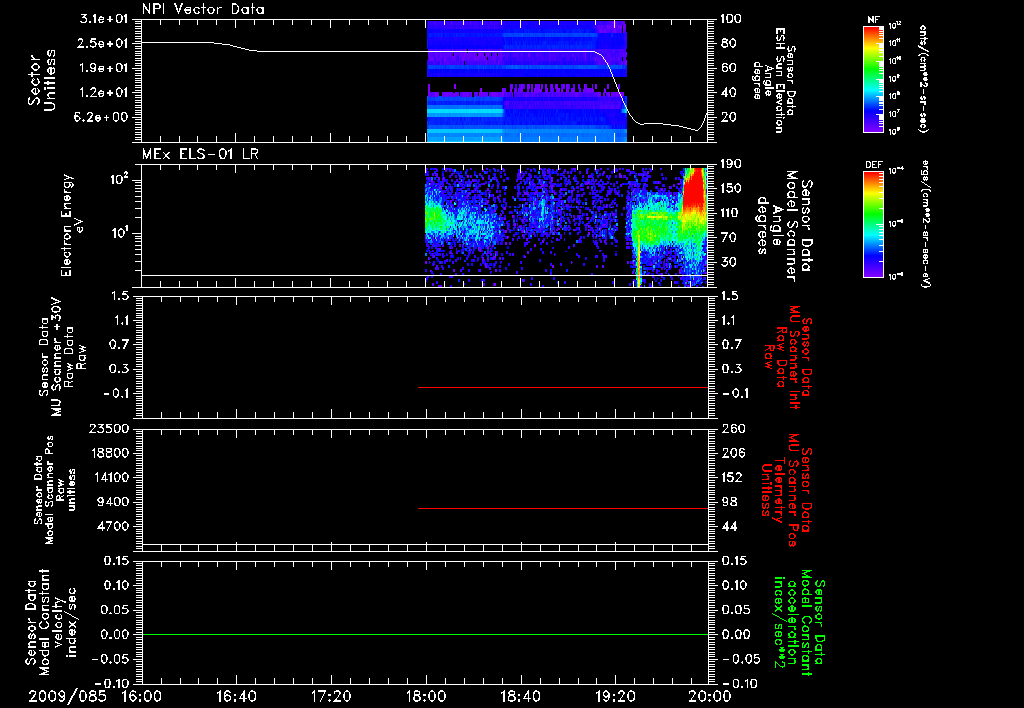Click the 'Sector Unitless' axis title
Image resolution: width=1024 pixels, height=708 pixels.
(42, 80)
